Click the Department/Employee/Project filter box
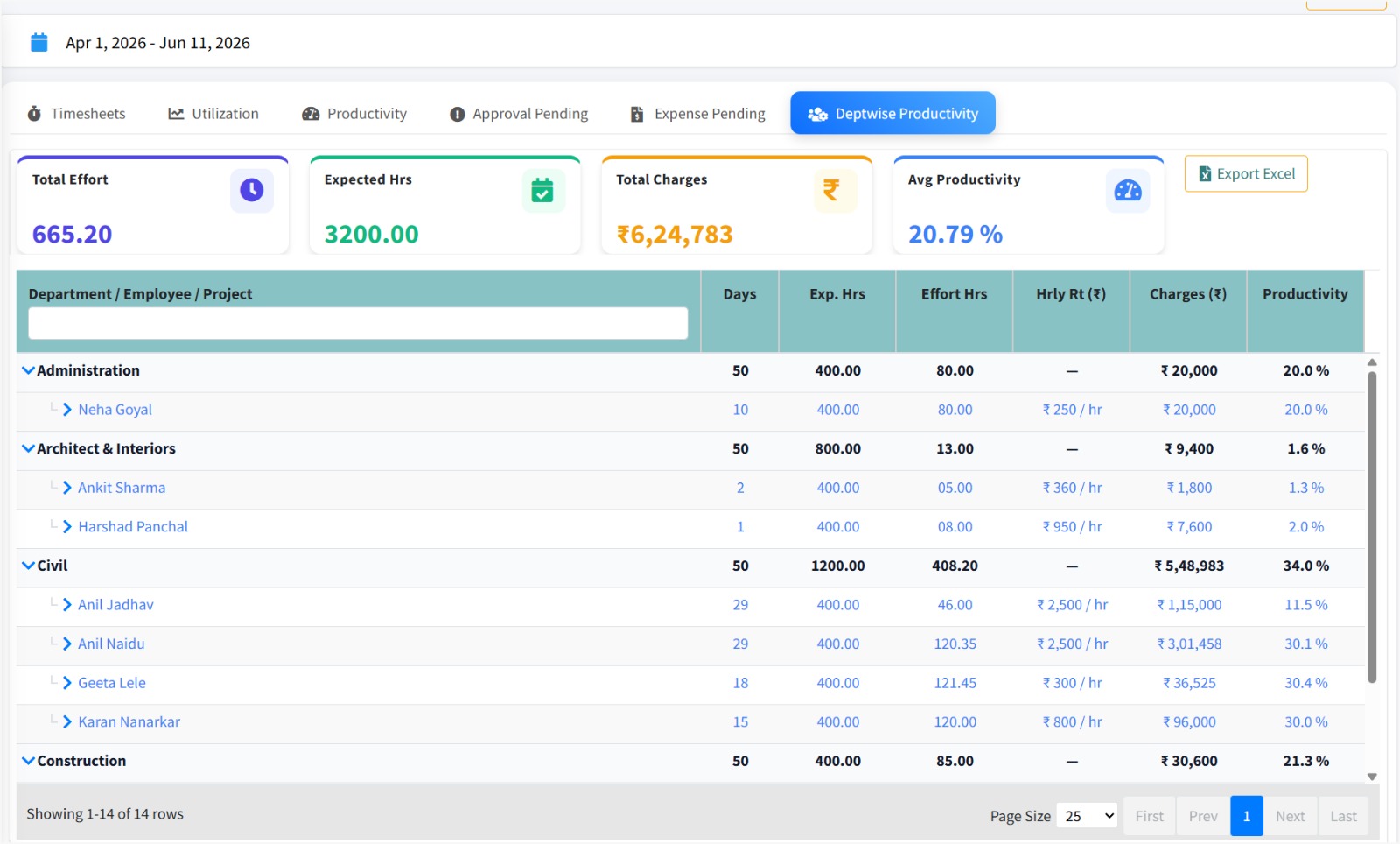 358,323
